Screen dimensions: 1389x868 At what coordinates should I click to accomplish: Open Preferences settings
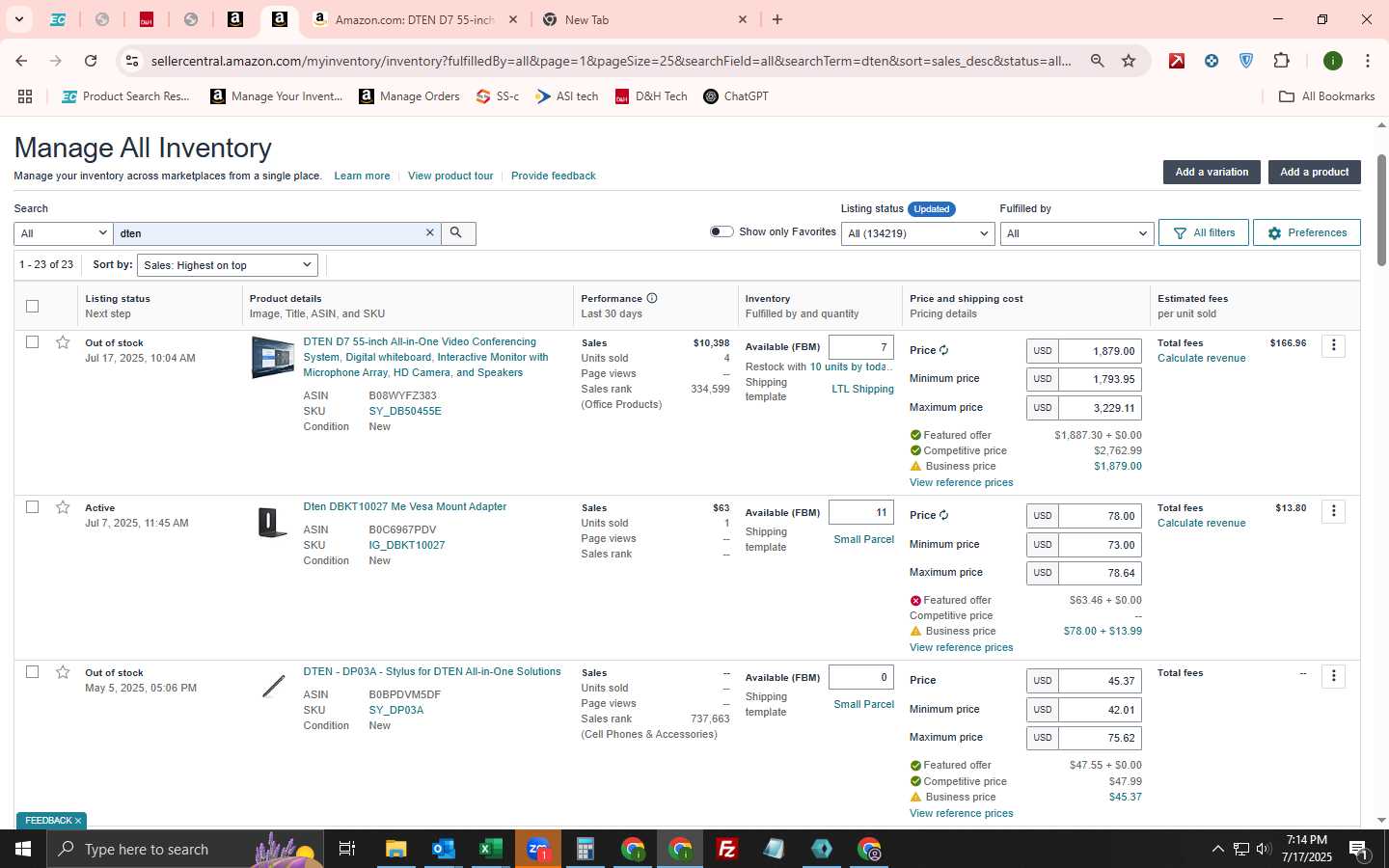[x=1307, y=232]
